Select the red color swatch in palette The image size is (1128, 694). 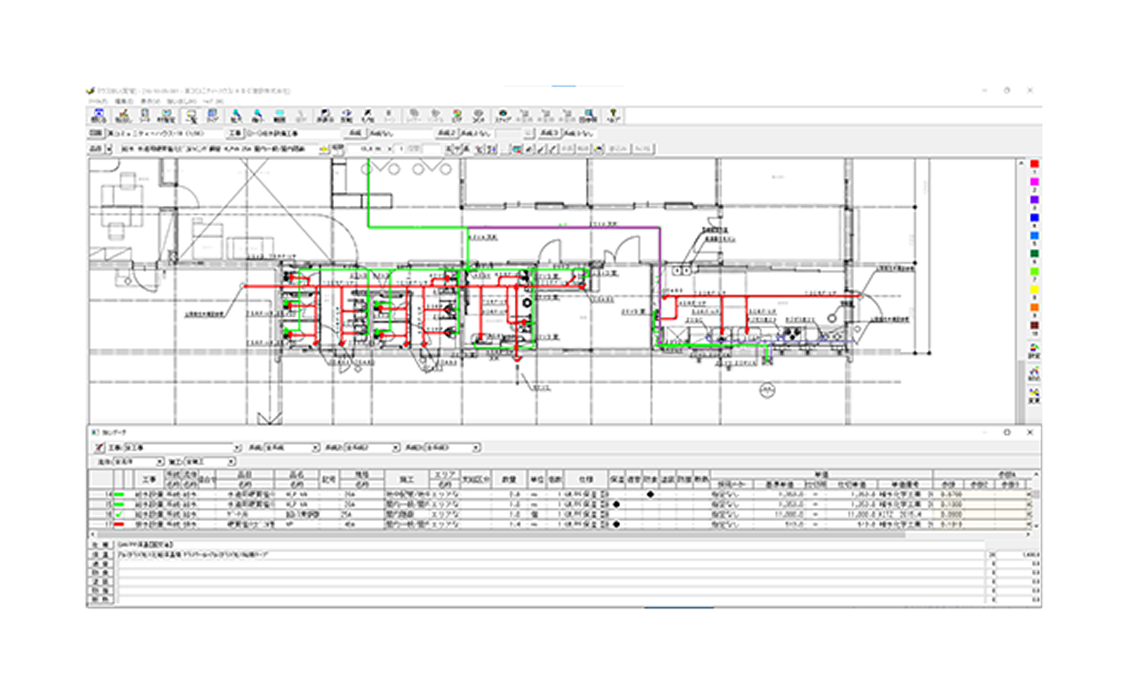pyautogui.click(x=1035, y=163)
